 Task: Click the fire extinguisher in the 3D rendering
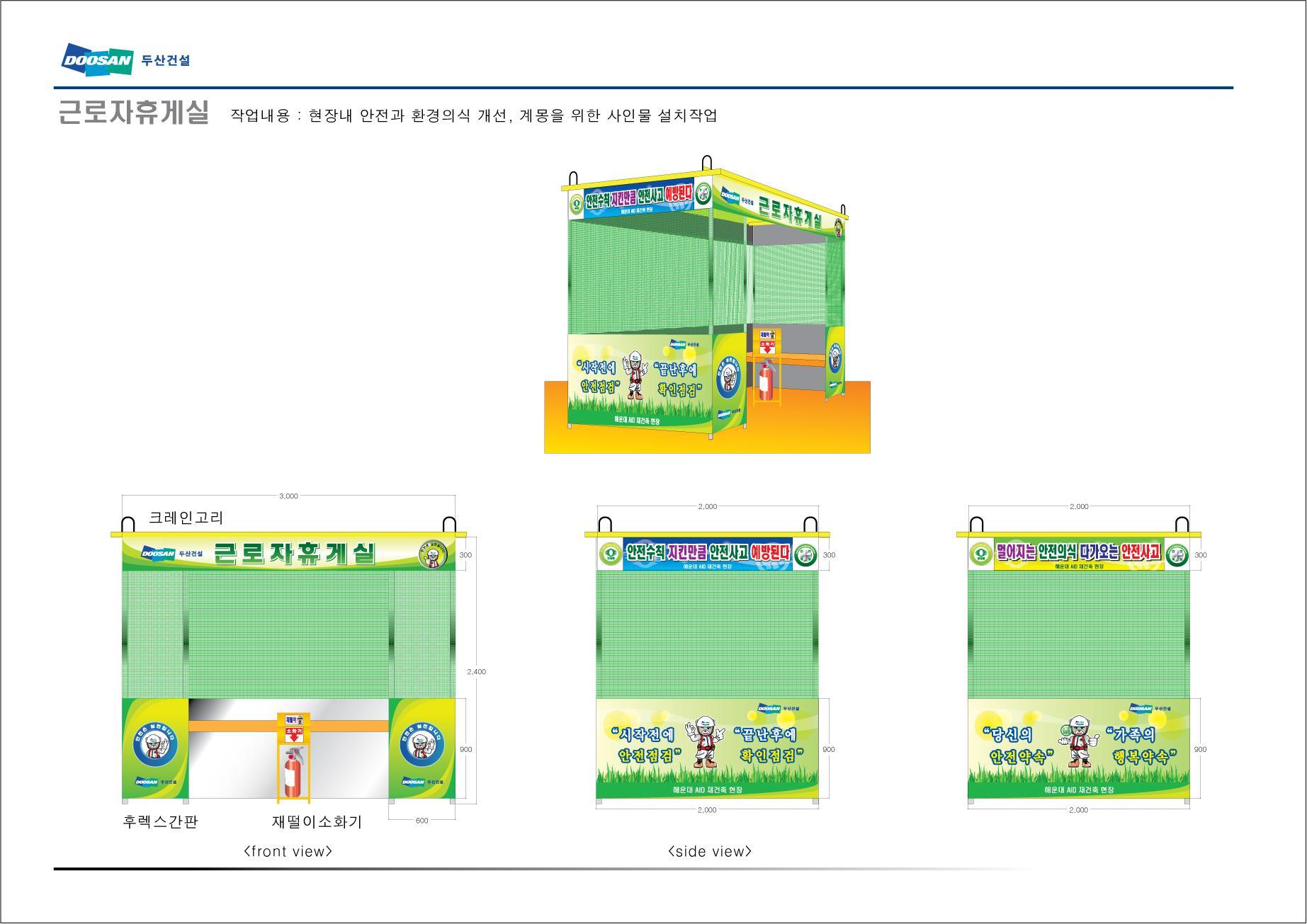coord(766,377)
